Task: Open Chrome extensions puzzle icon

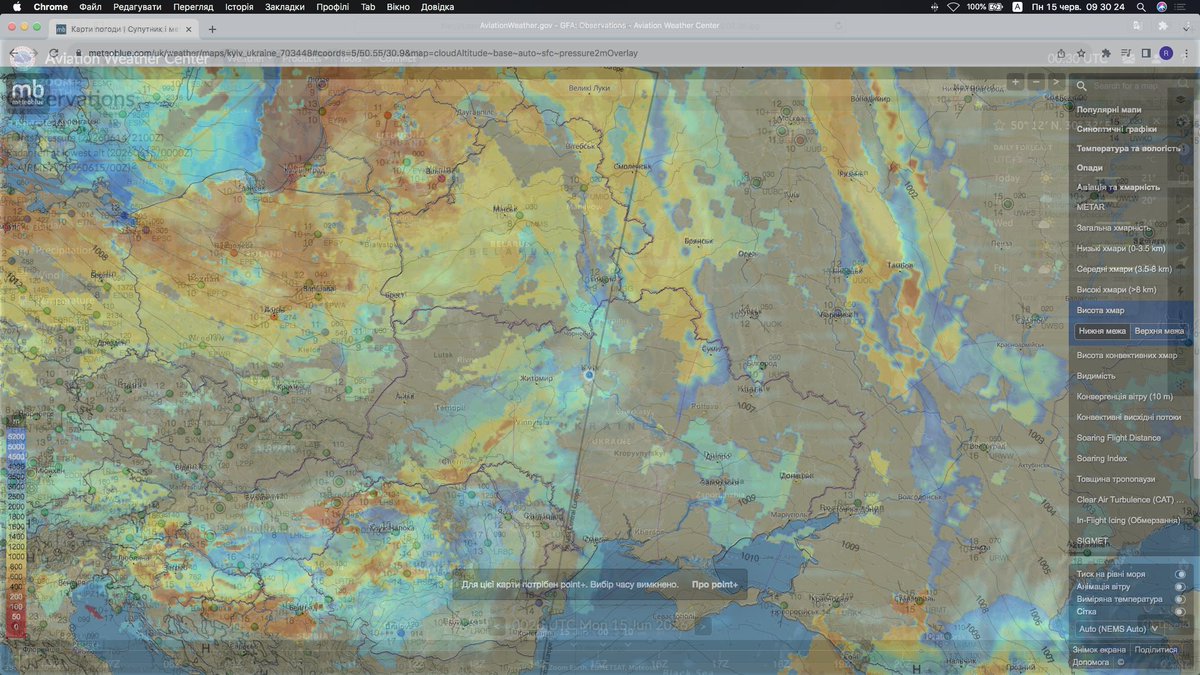Action: 1107,53
